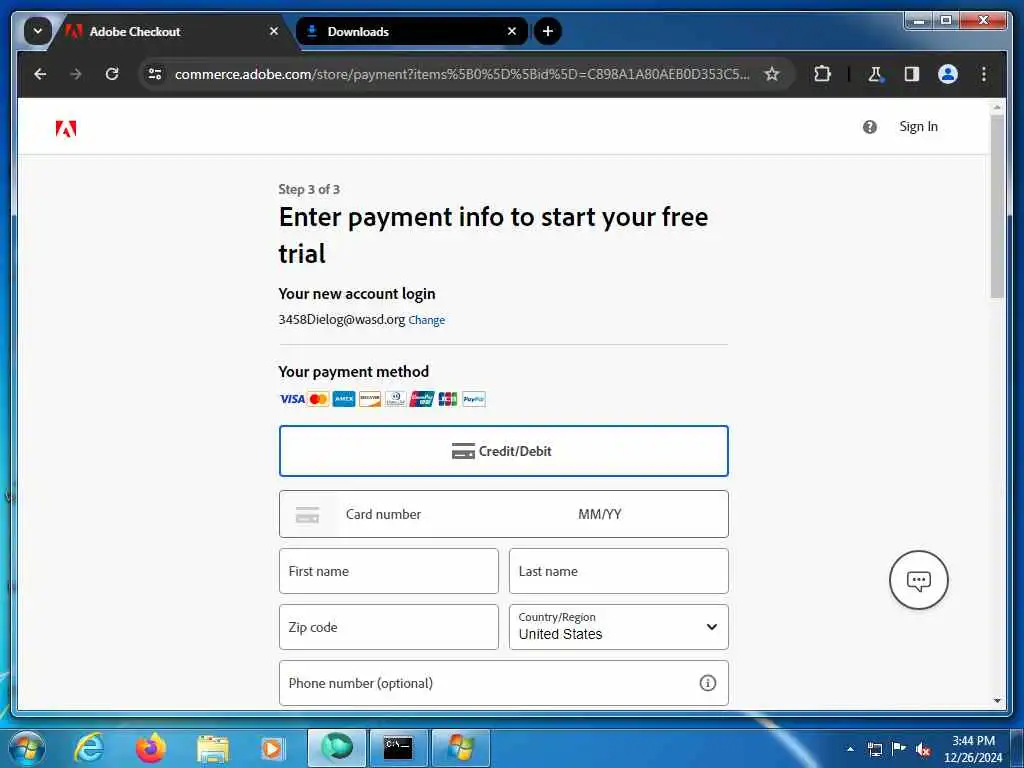The width and height of the screenshot is (1024, 768).
Task: Open the chat support bubble
Action: point(918,580)
